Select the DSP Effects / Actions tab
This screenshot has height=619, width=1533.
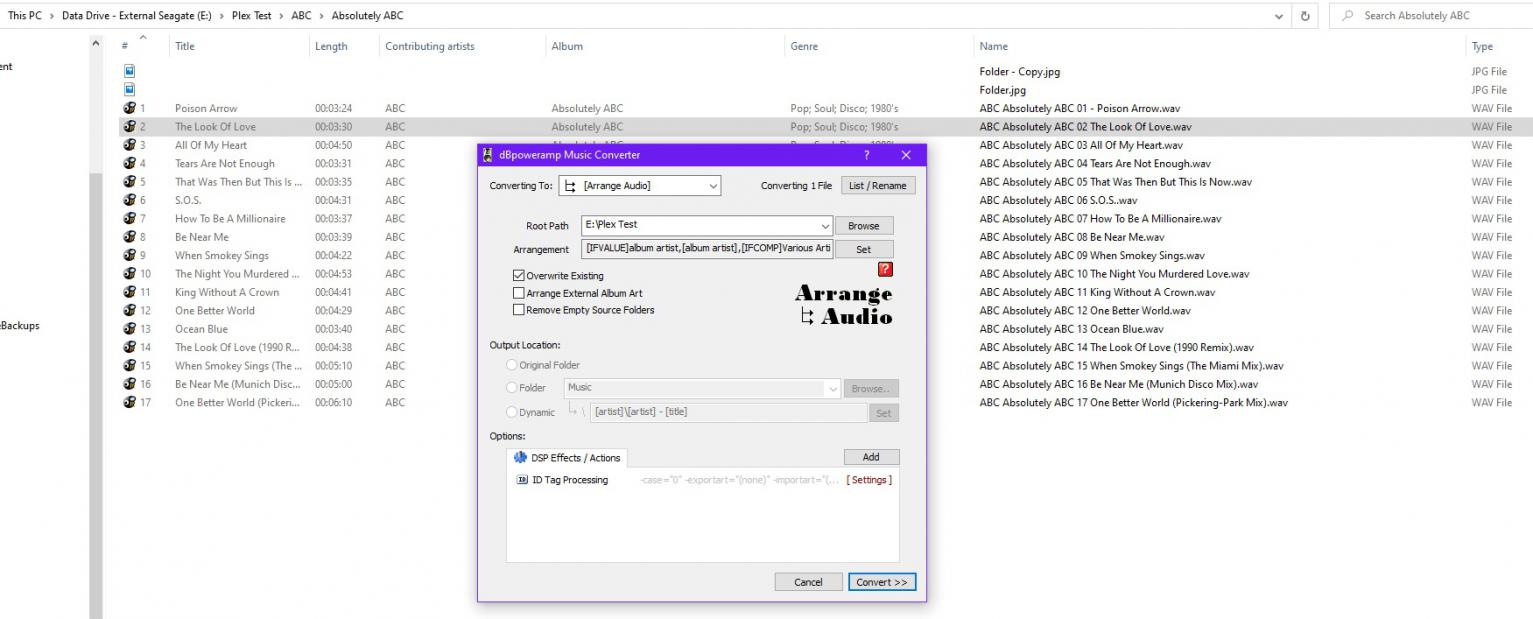point(567,458)
